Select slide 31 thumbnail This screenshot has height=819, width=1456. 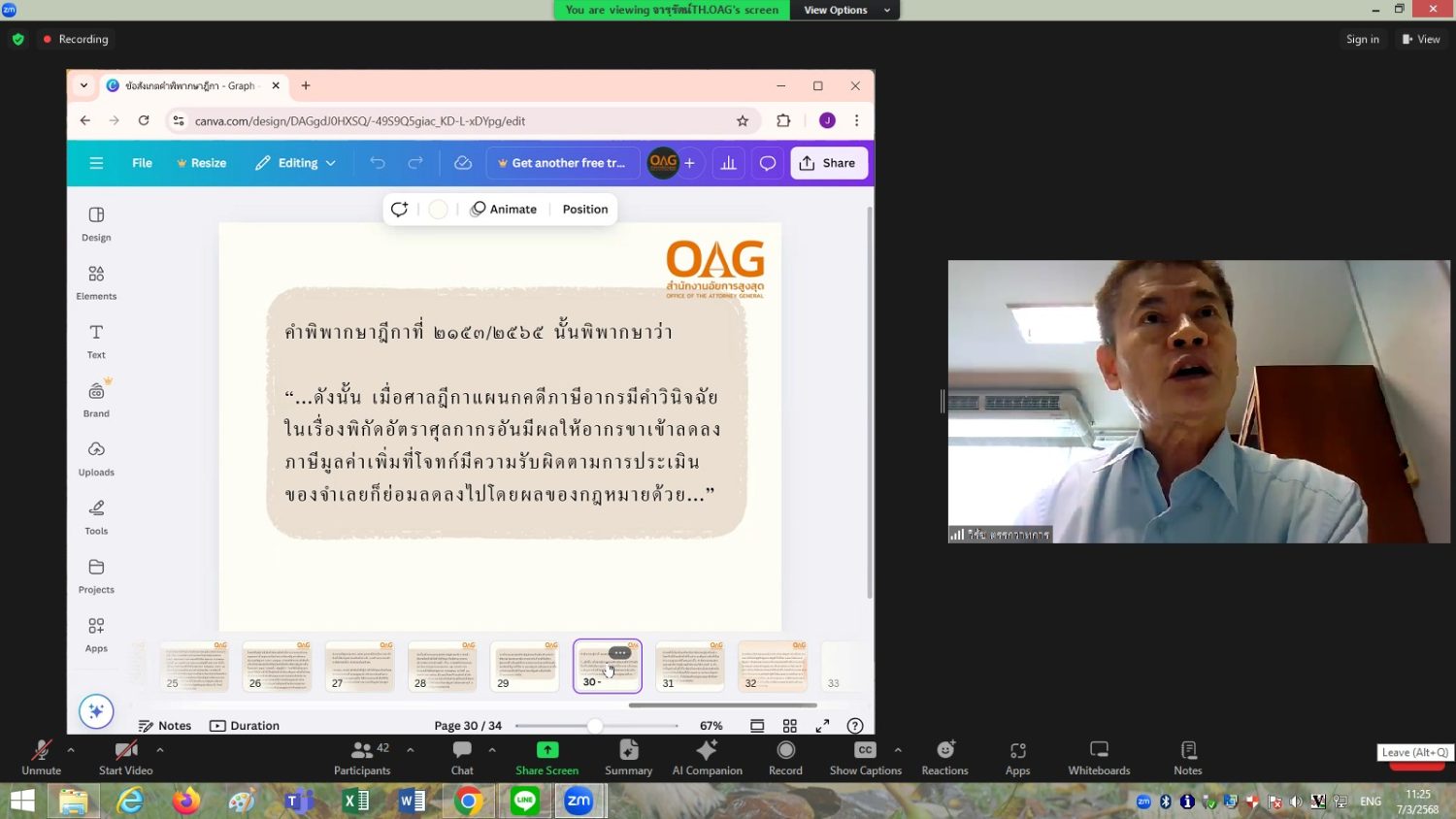(x=690, y=666)
